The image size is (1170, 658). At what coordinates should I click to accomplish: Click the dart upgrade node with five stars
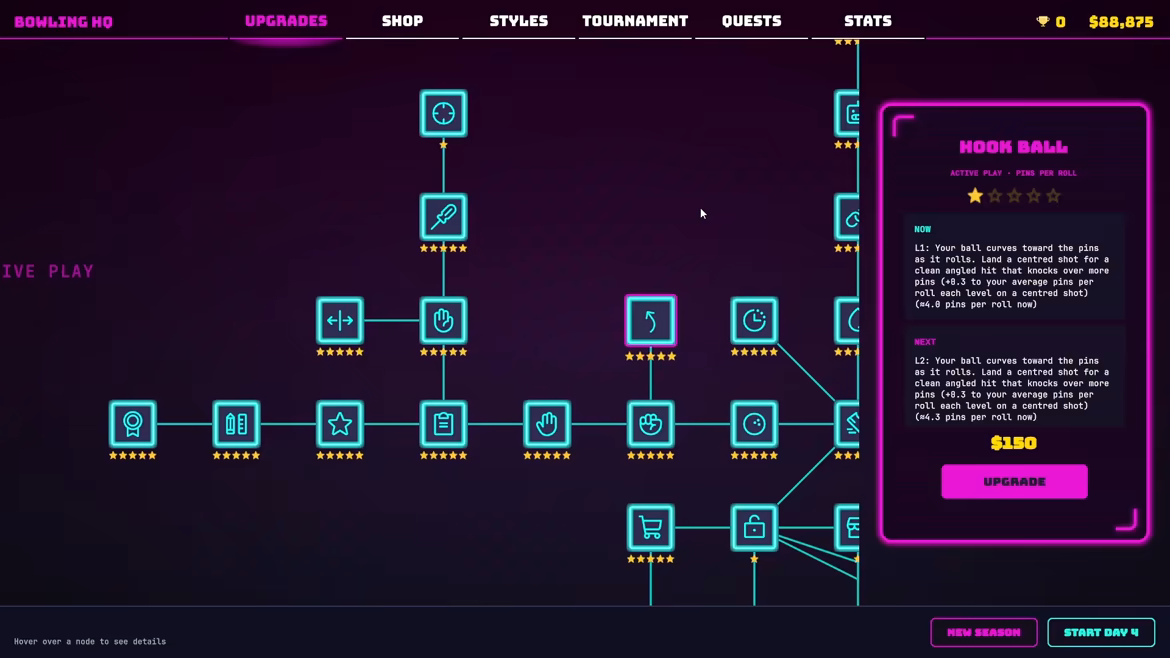(443, 217)
